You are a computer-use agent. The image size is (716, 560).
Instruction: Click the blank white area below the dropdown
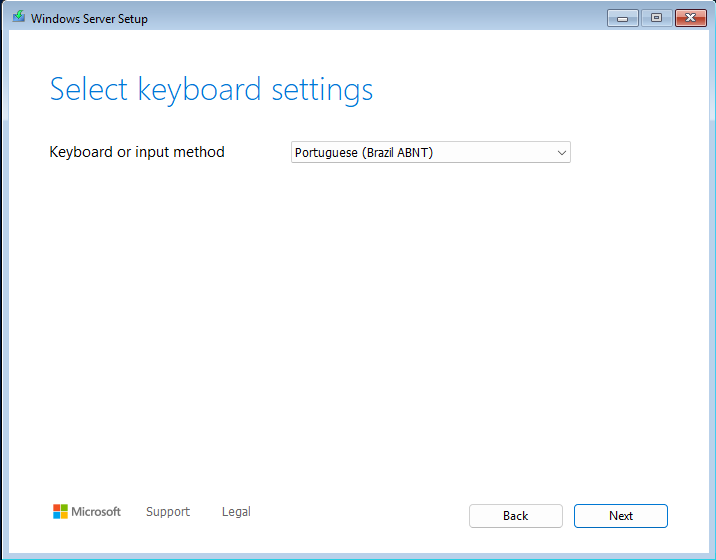(356, 320)
